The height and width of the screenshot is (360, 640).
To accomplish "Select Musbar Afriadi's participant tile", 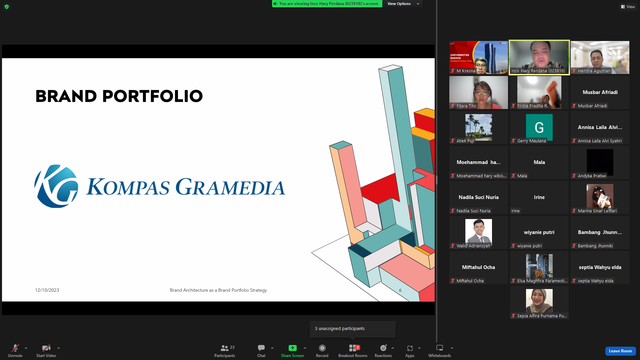I will (600, 93).
